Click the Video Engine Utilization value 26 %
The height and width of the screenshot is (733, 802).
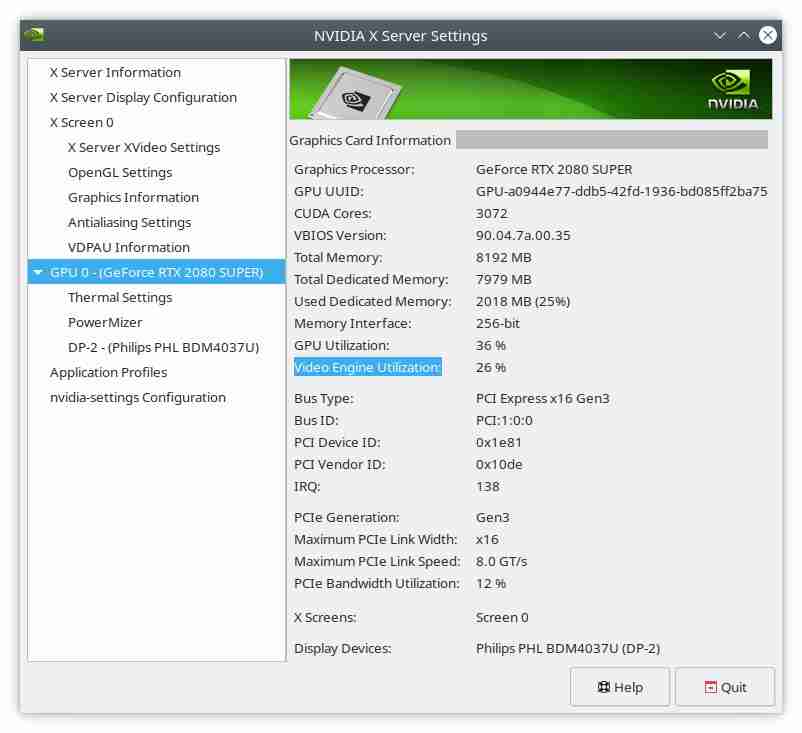(x=491, y=368)
